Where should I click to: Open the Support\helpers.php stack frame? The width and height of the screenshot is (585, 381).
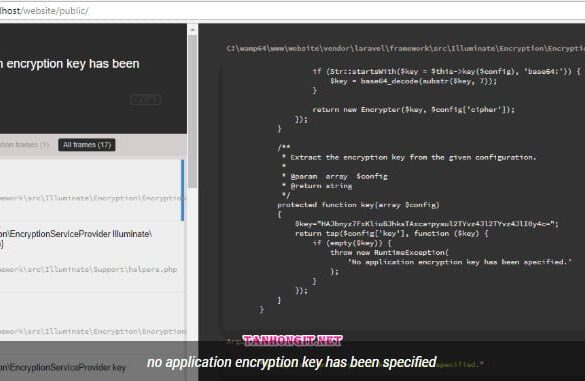click(88, 269)
